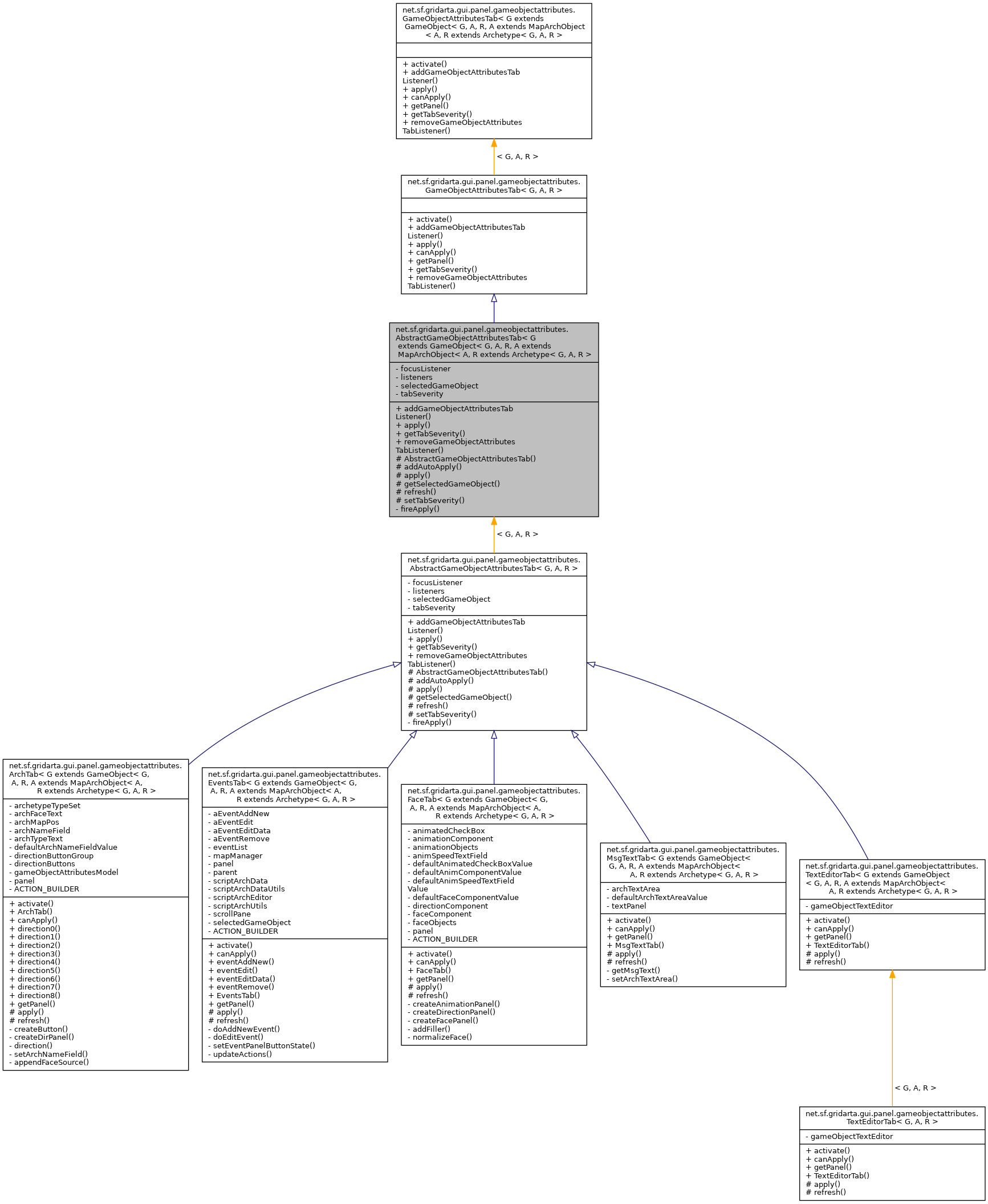The width and height of the screenshot is (988, 1204).
Task: Click the < G, A, R > label above the bottom TextEditorTab
Action: 915,1088
